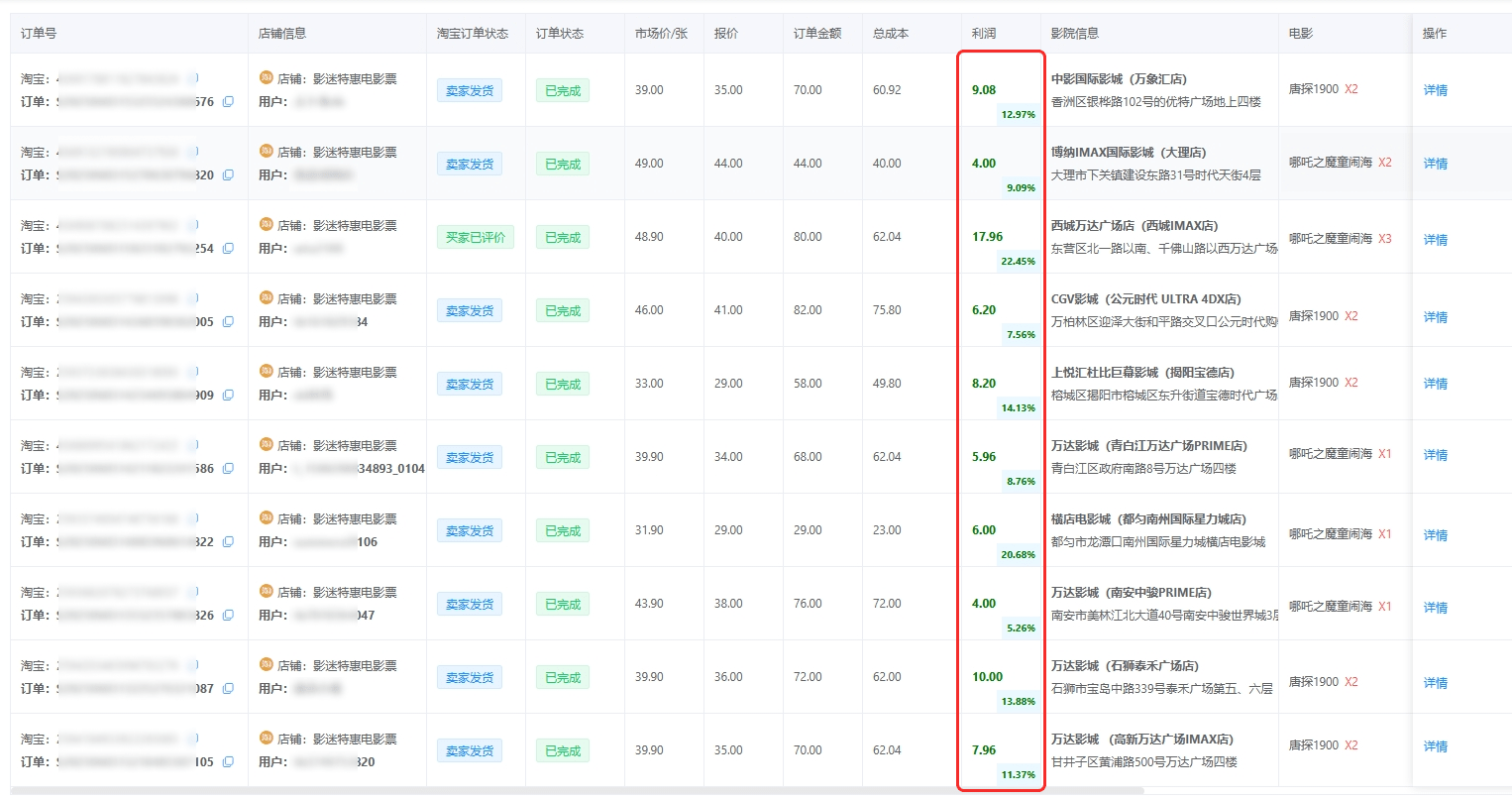Screen dimensions: 1512x799
Task: Click total cost 75.80
Action: click(x=887, y=310)
